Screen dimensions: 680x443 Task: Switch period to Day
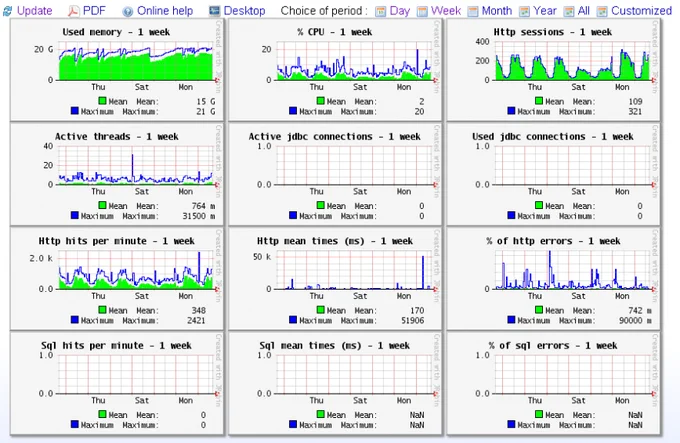[400, 11]
